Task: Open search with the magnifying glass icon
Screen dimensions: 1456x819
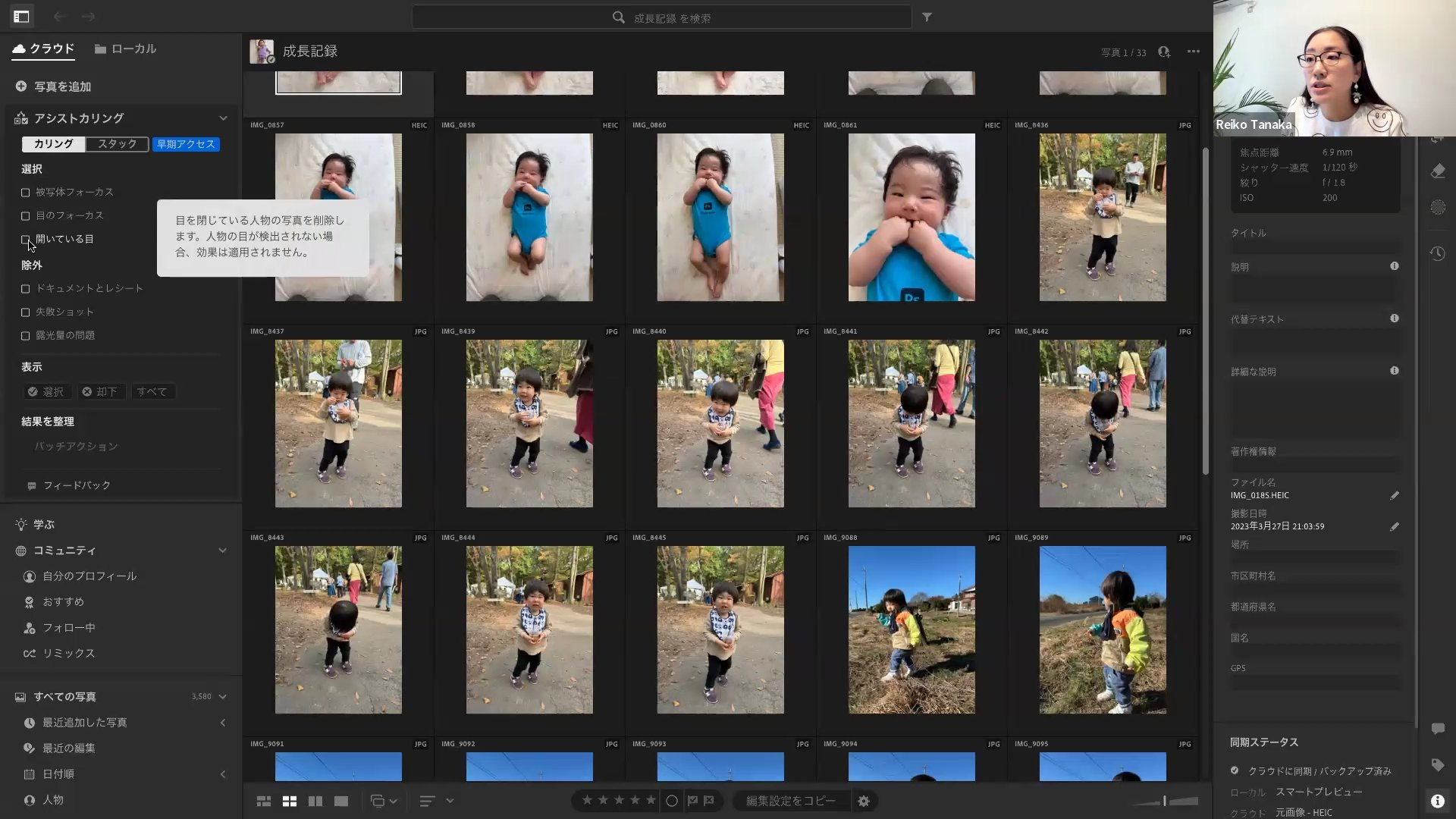Action: click(x=618, y=17)
